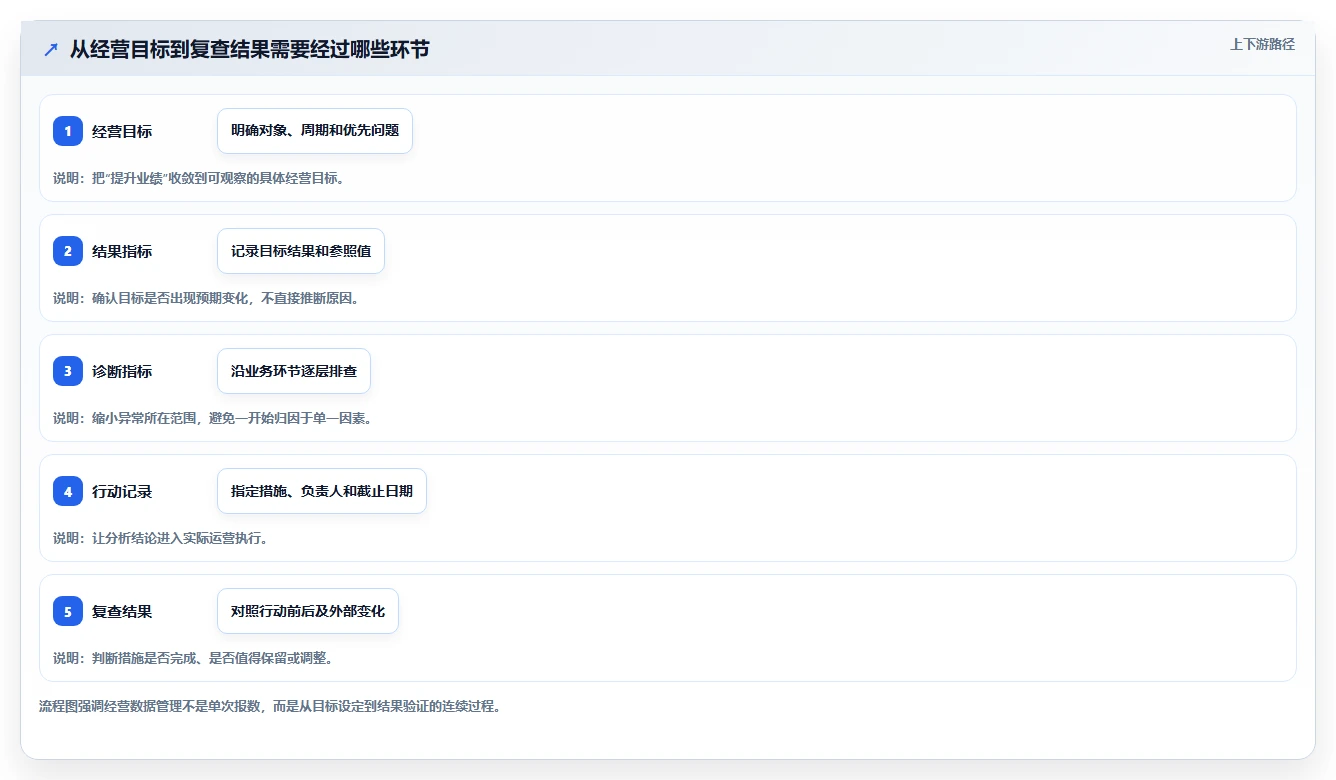Viewport: 1336px width, 780px height.
Task: Click the 复查结果 step title
Action: coord(122,611)
